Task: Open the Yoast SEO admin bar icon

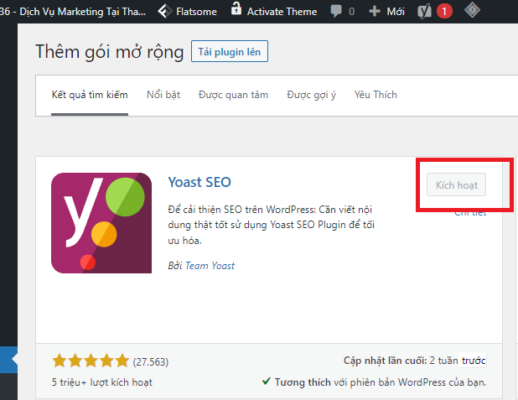Action: (x=424, y=12)
